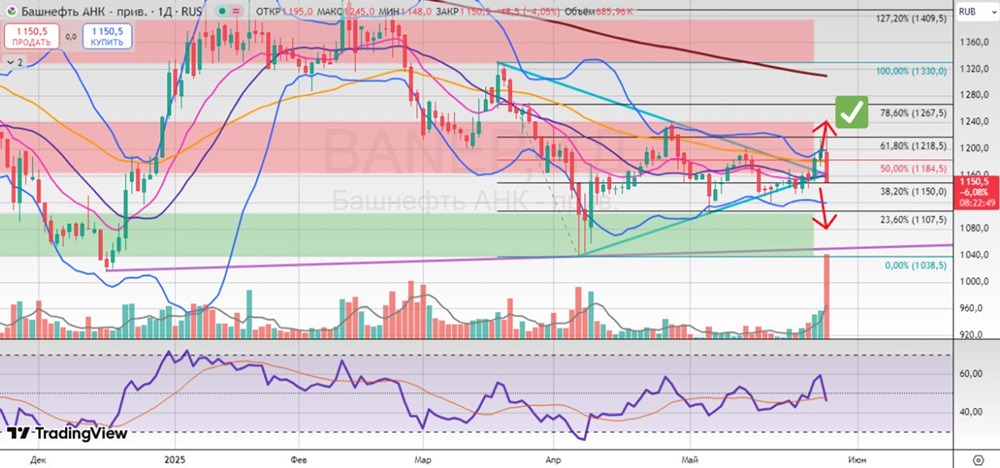
Task: Click the 1280,0 price scale label
Action: (x=973, y=96)
